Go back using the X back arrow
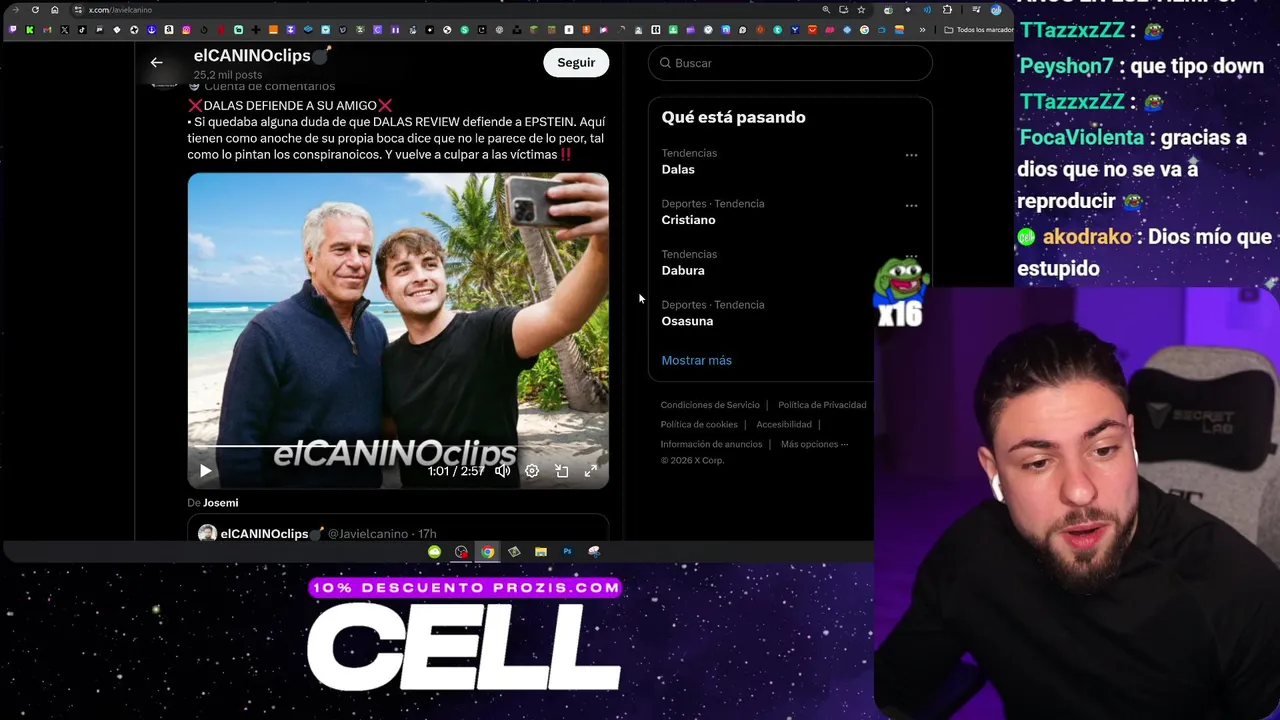The image size is (1280, 720). click(156, 62)
